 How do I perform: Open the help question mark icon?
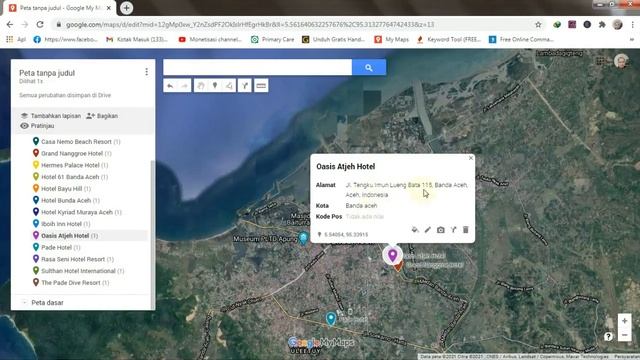coord(608,336)
